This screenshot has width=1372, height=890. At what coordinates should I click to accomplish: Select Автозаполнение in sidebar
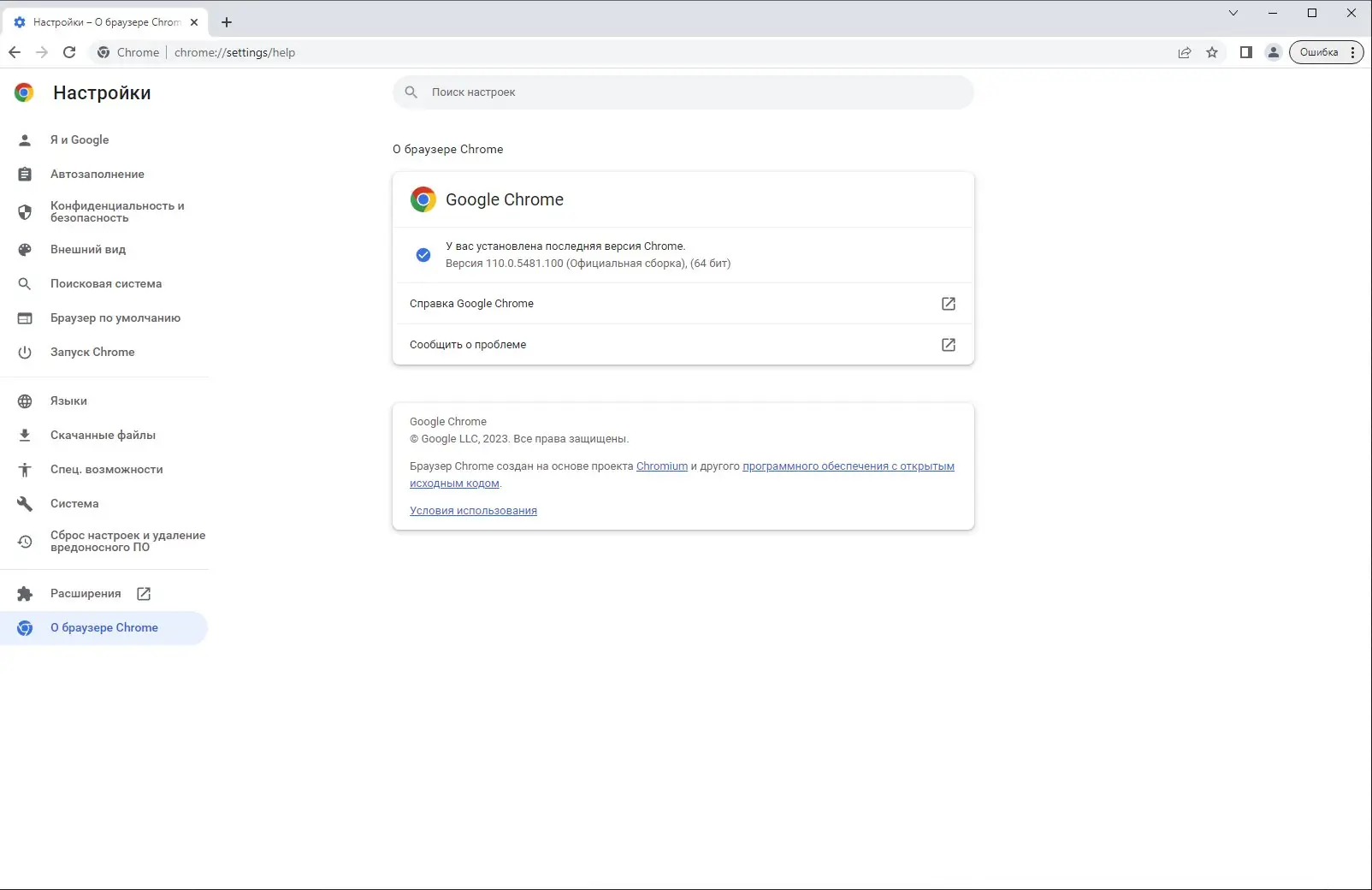click(x=97, y=174)
